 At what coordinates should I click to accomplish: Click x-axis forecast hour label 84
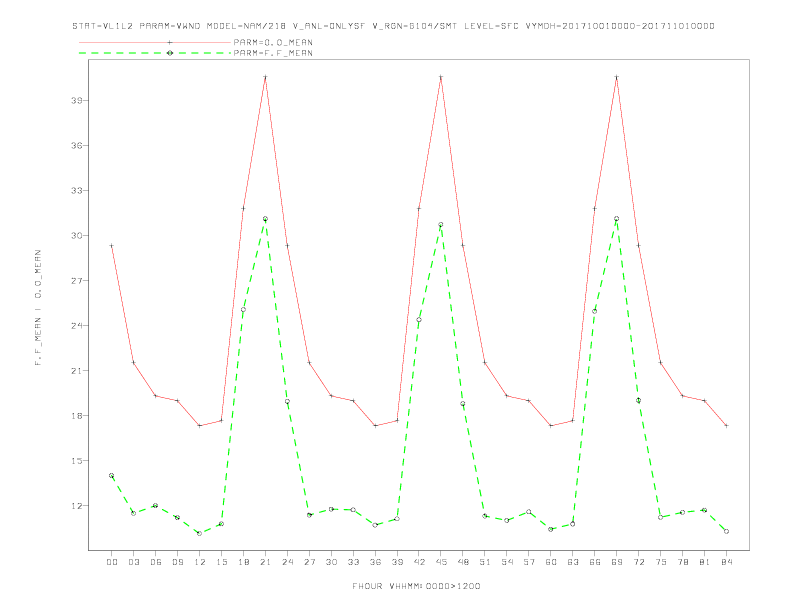[727, 562]
